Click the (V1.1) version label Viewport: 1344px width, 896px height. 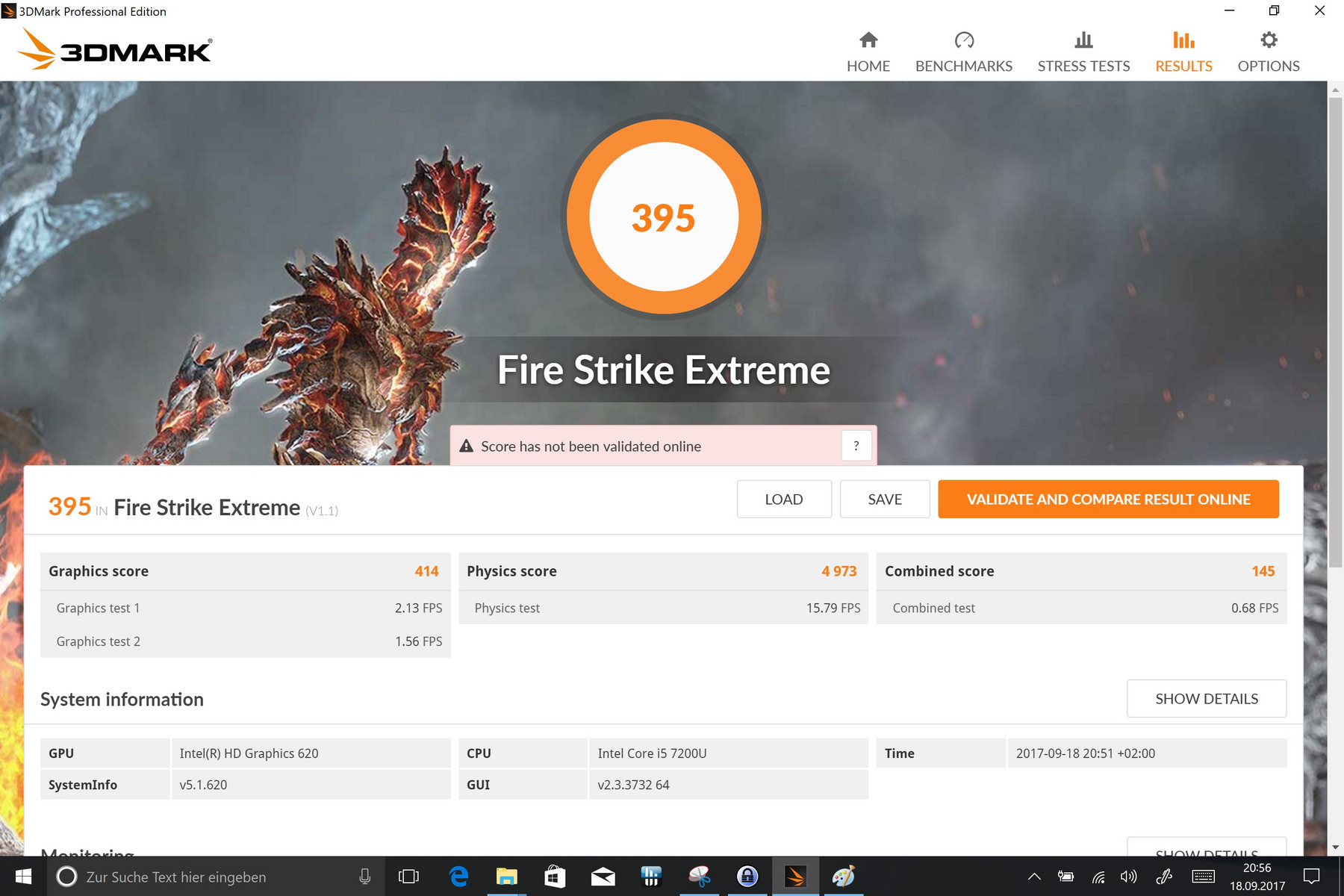[322, 511]
